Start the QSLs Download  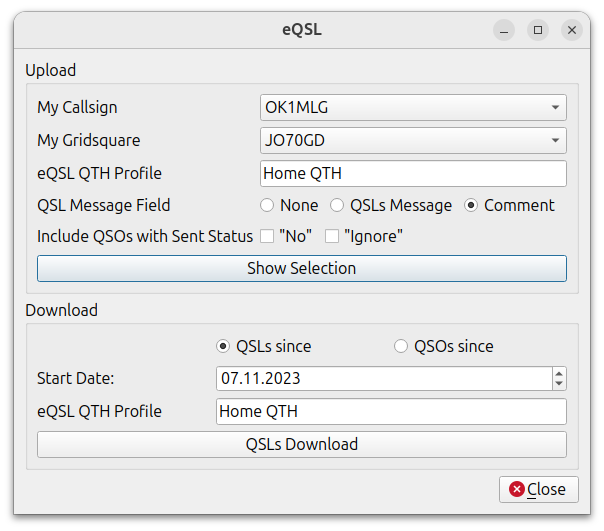tap(301, 444)
